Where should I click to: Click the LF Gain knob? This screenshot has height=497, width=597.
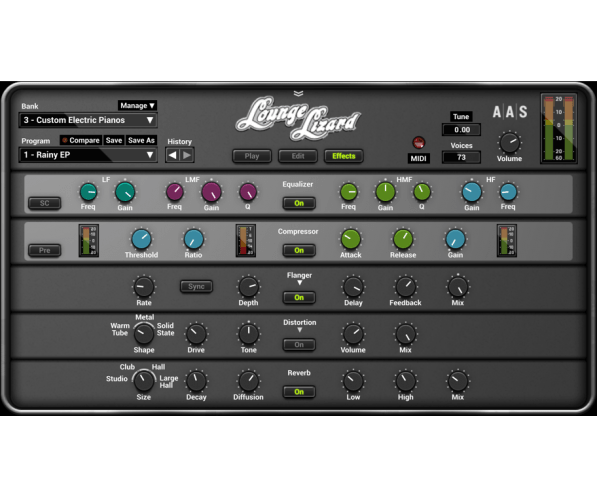tap(125, 192)
